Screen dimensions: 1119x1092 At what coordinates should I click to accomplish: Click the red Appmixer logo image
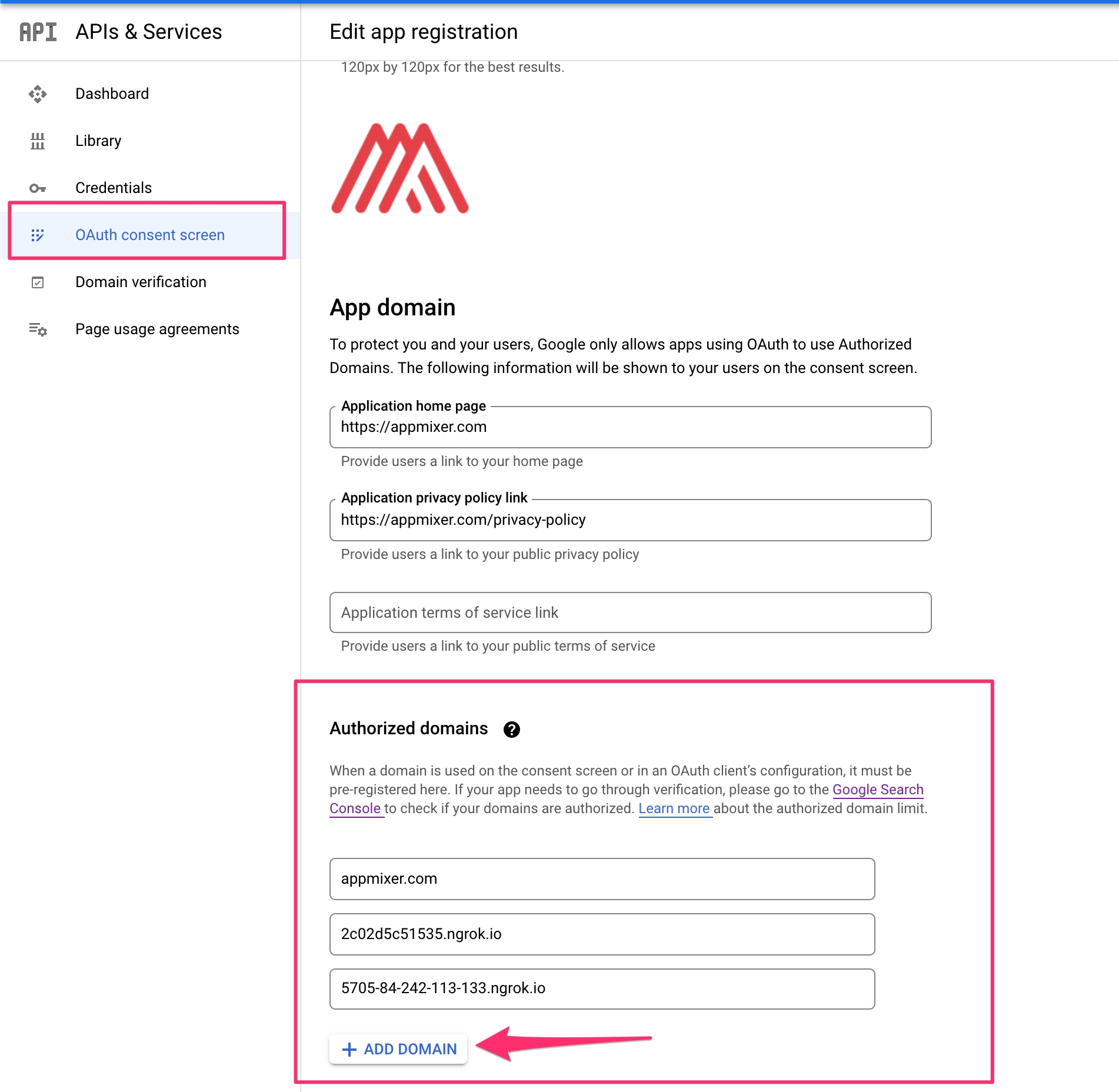[x=400, y=169]
